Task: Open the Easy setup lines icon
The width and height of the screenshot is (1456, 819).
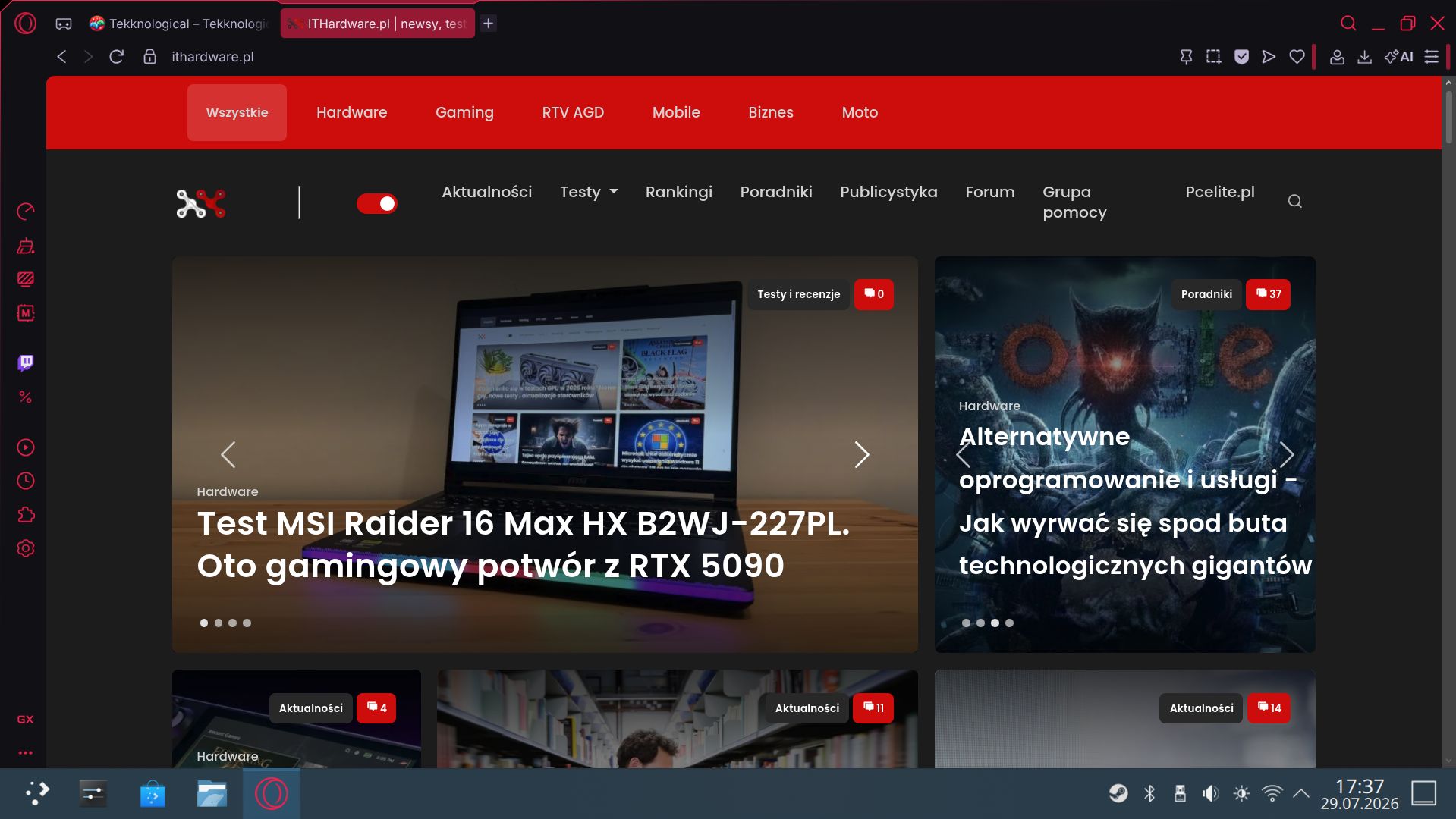Action: [1431, 57]
